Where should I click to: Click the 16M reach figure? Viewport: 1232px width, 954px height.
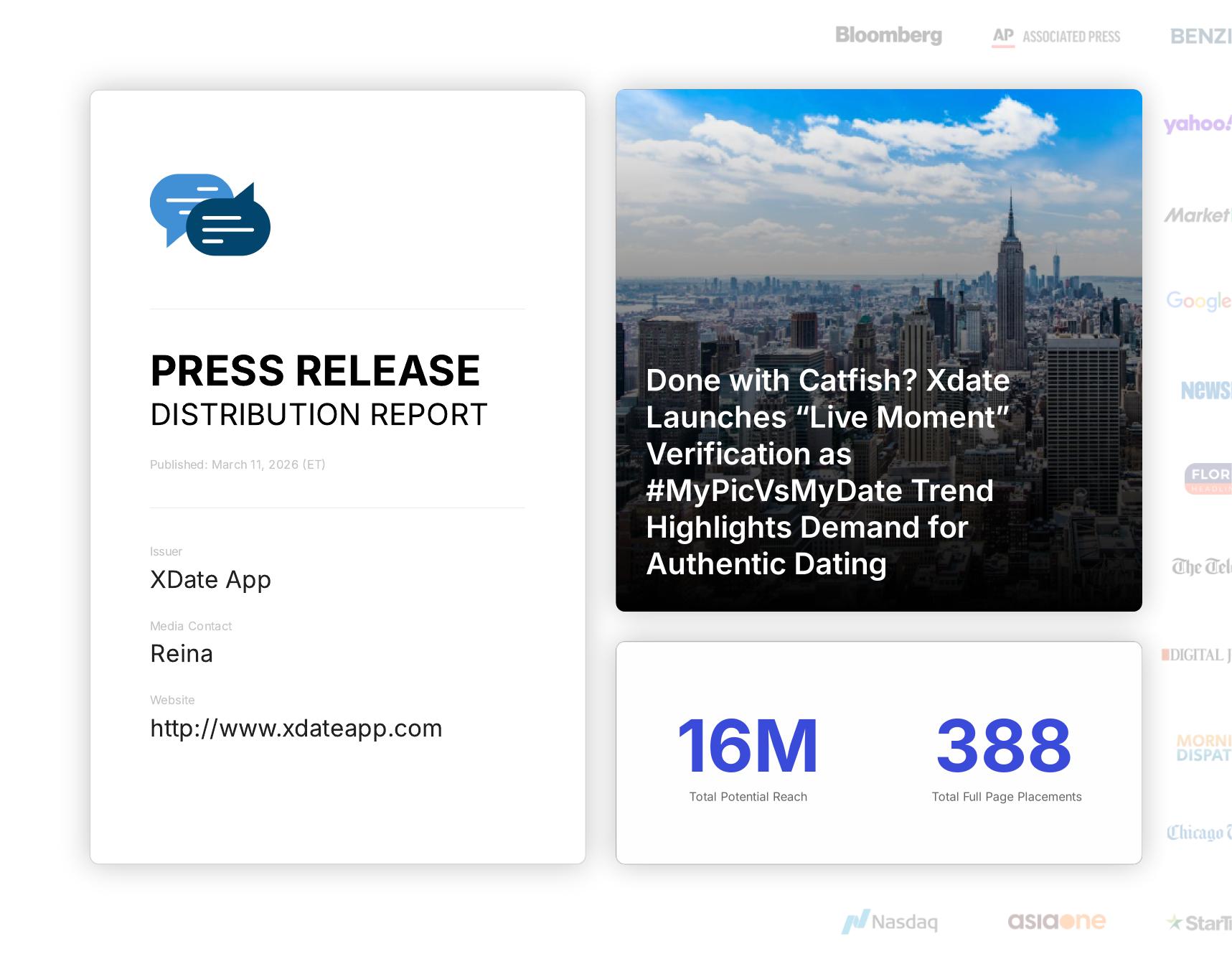click(748, 747)
